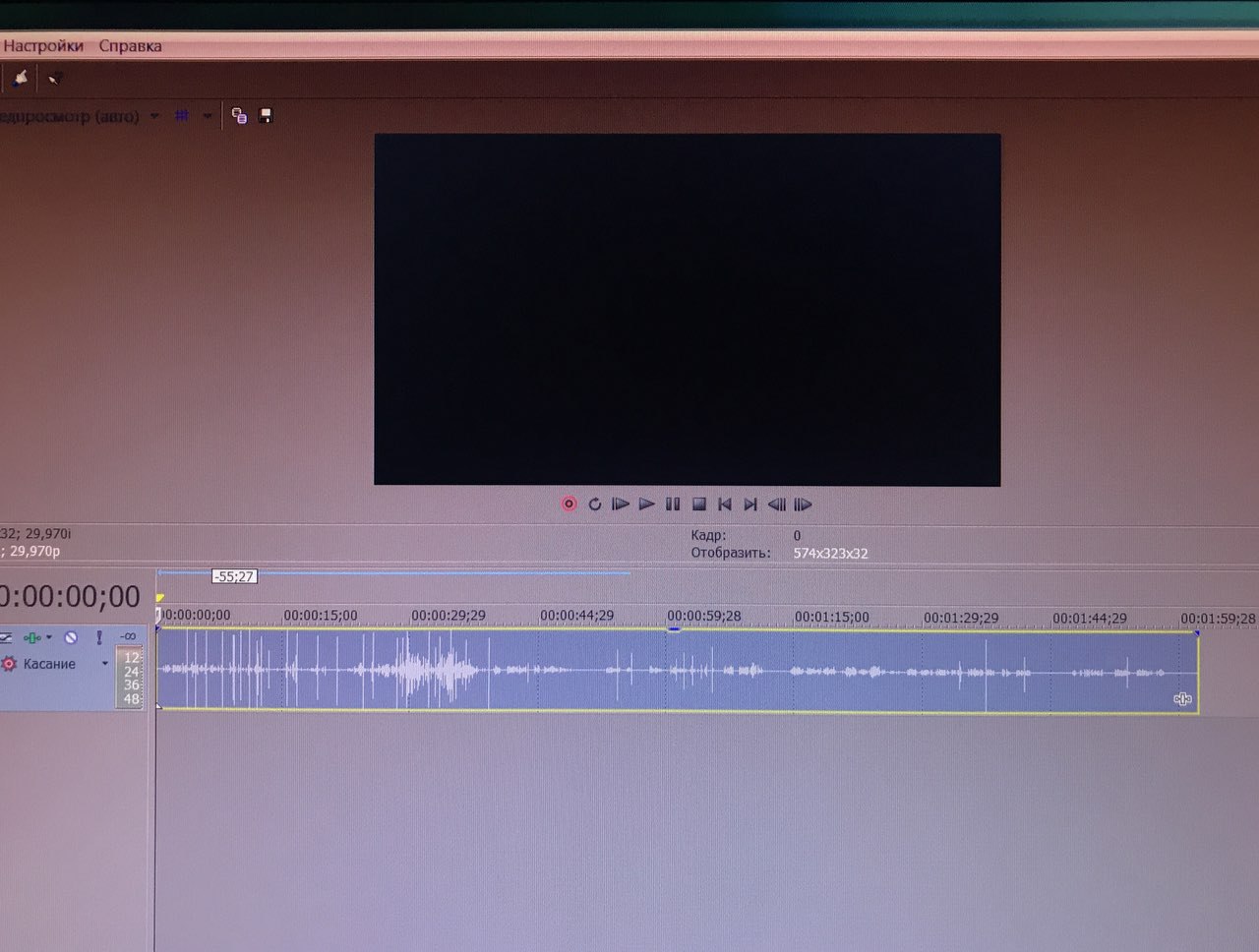Click the ruler at 00:00:44;29
The height and width of the screenshot is (952, 1259).
(x=576, y=616)
